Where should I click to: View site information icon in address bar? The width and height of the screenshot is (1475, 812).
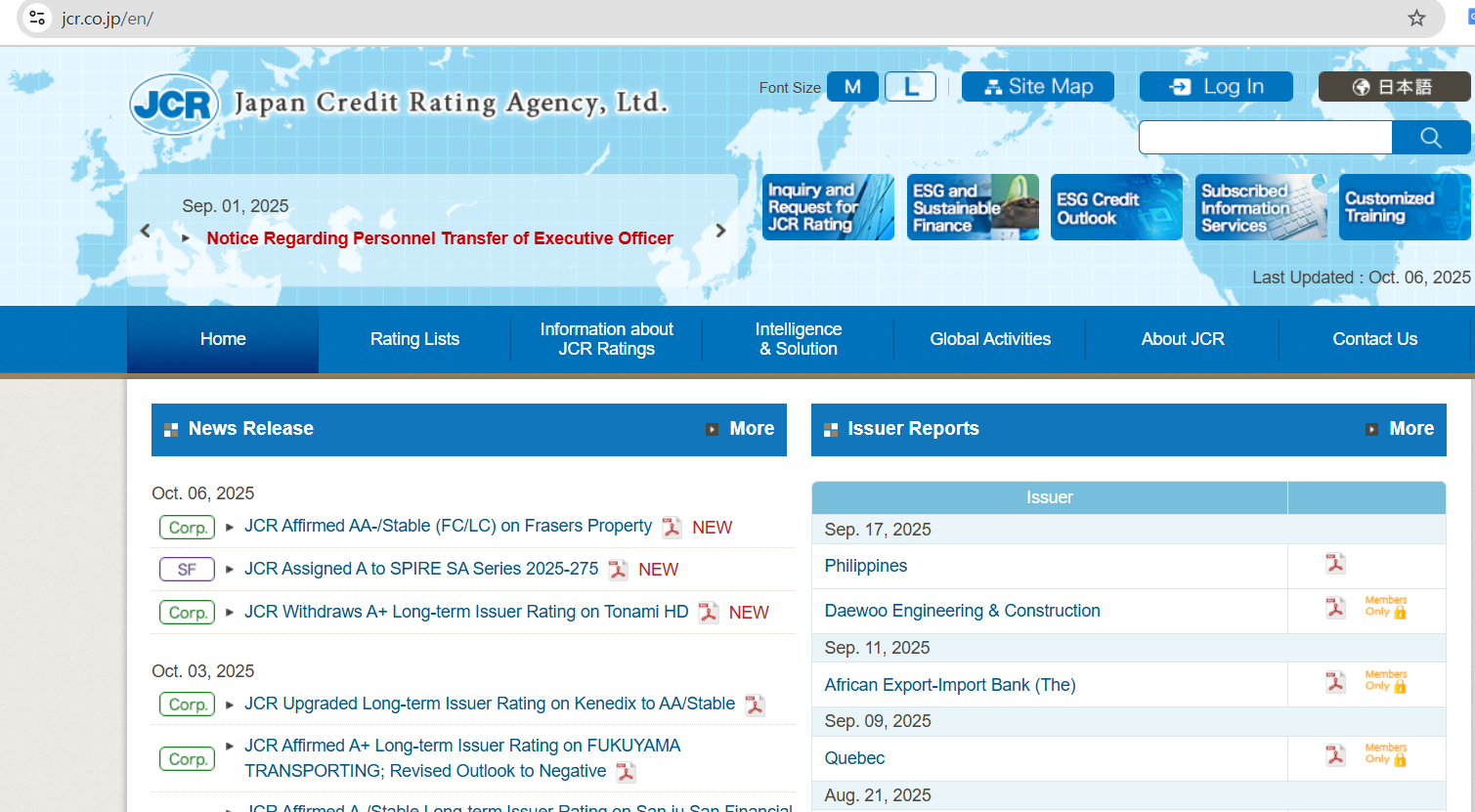point(37,18)
